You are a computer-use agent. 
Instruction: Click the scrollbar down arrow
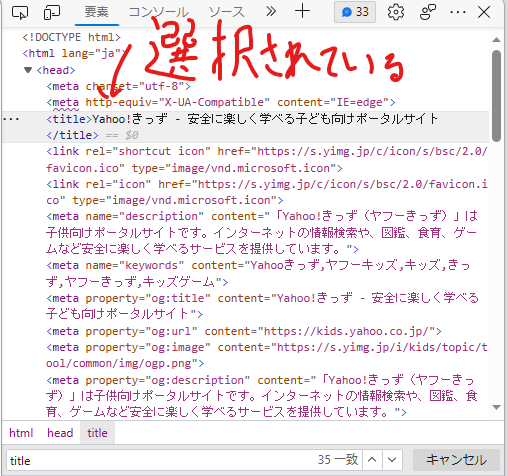click(x=496, y=407)
